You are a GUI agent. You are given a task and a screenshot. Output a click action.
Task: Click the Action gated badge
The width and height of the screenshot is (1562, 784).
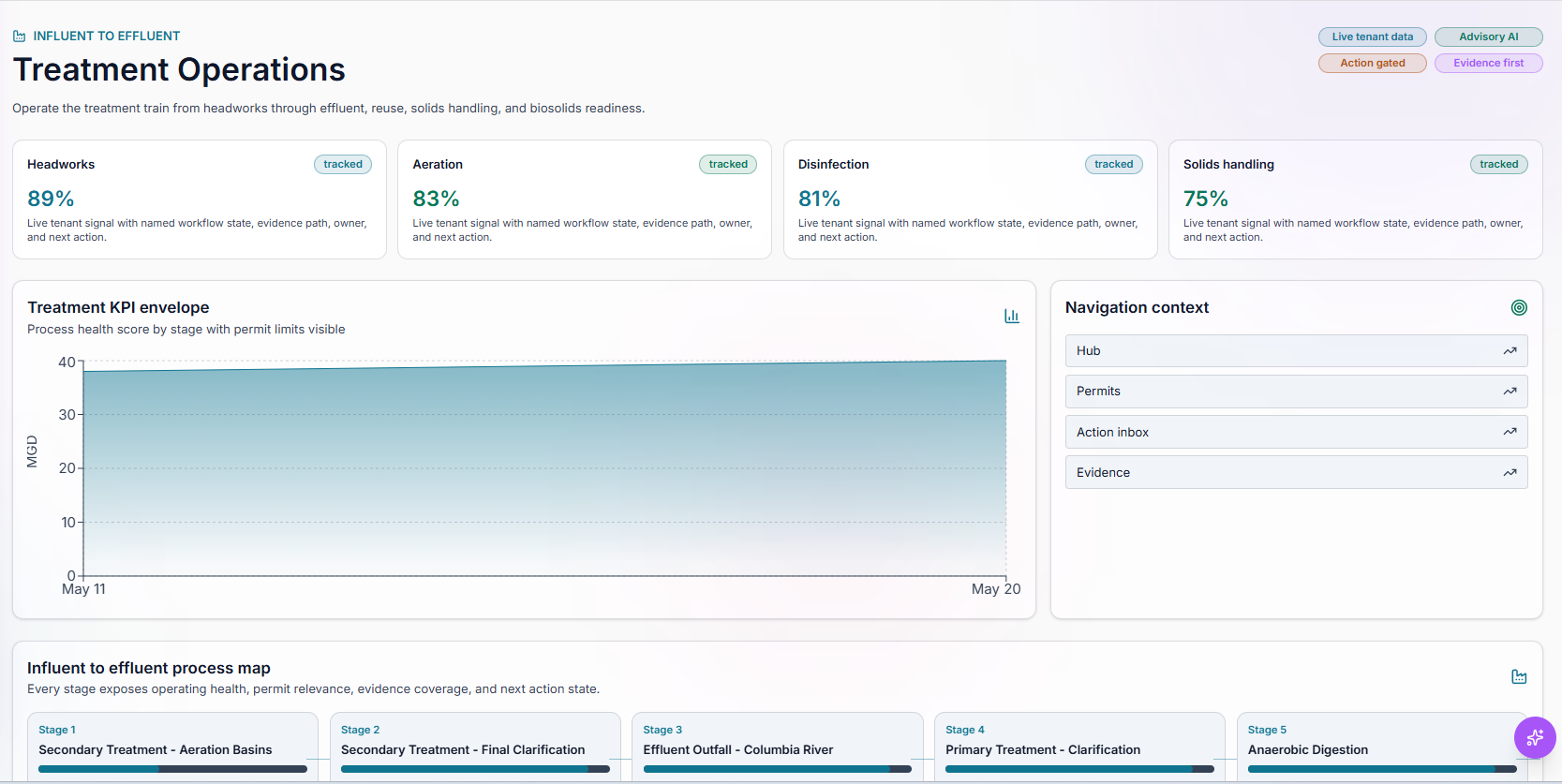1373,63
